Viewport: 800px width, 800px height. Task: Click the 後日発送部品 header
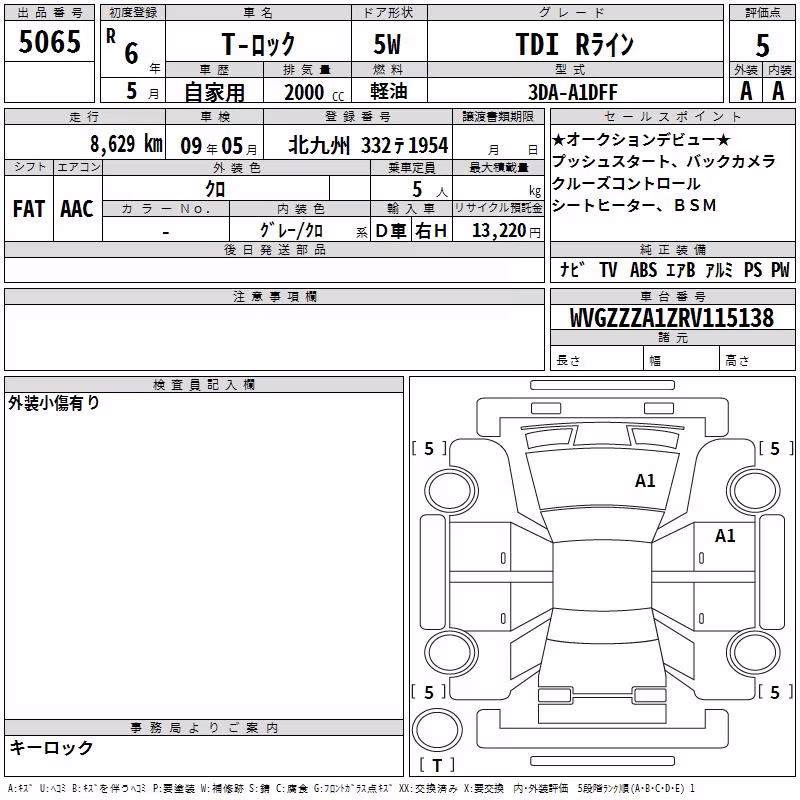pyautogui.click(x=274, y=249)
